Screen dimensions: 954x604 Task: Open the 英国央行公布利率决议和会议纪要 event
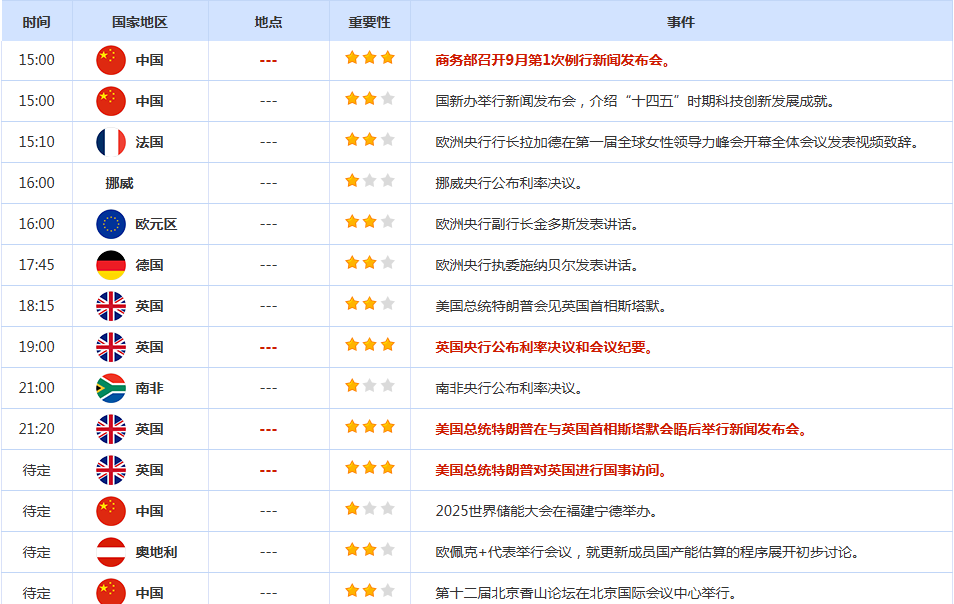(x=545, y=347)
